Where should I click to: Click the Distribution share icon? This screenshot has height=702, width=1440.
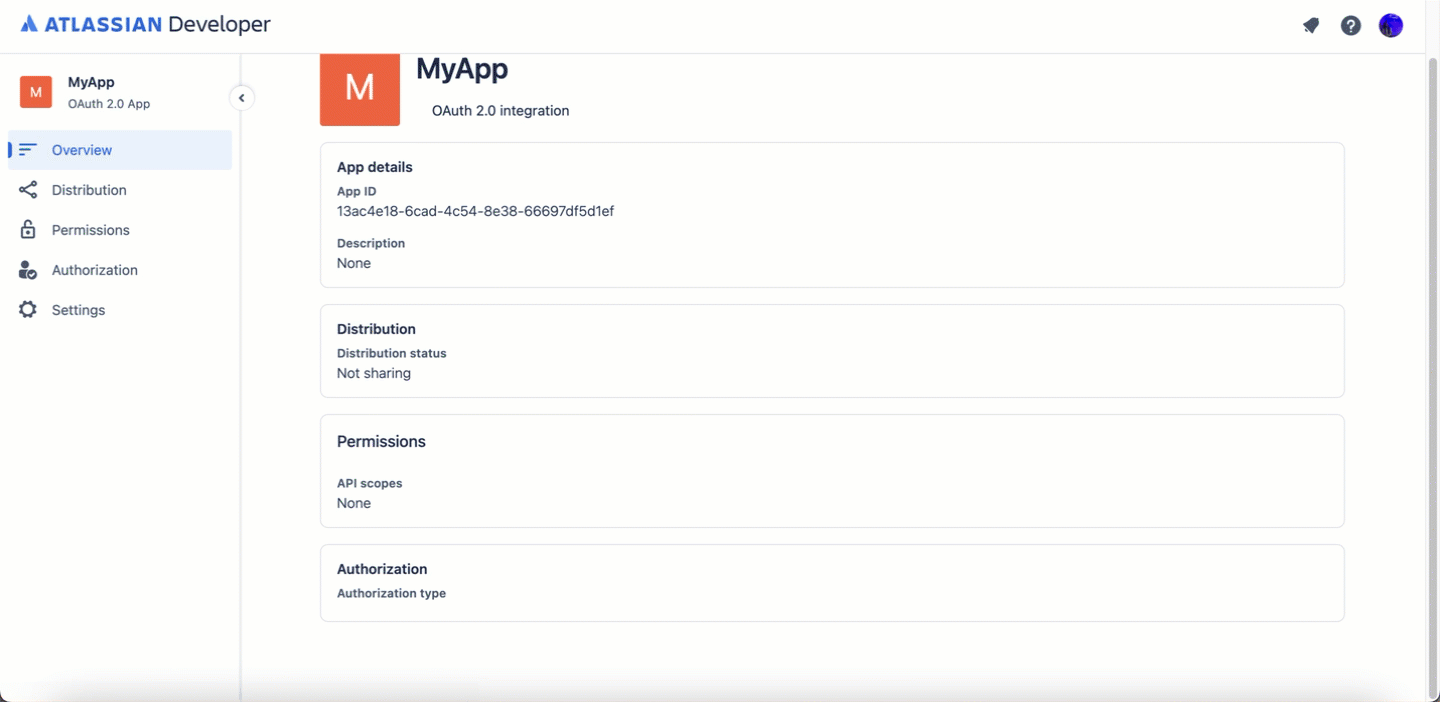pos(28,190)
